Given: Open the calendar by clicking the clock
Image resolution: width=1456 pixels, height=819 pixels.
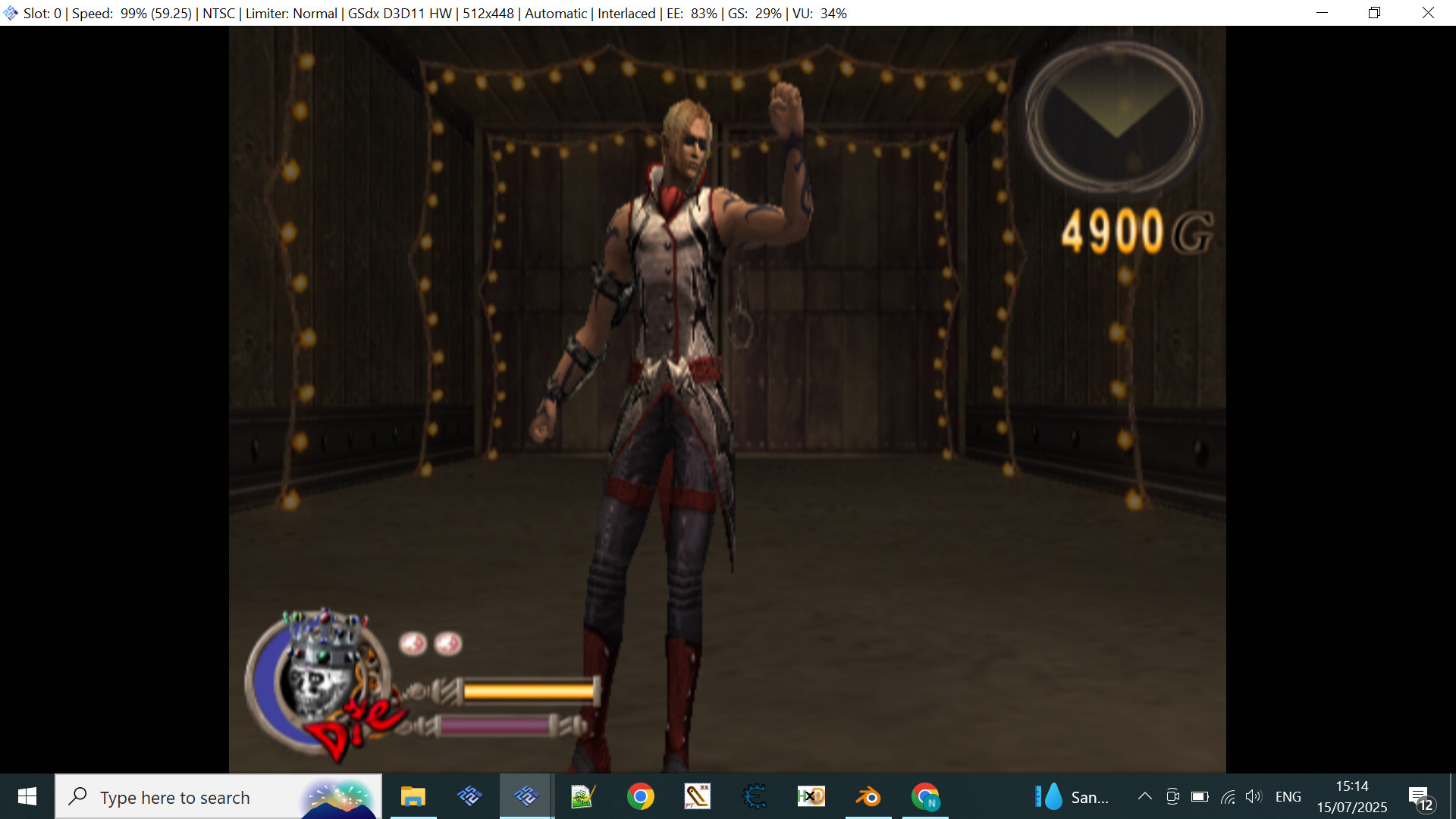Looking at the screenshot, I should point(1351,796).
